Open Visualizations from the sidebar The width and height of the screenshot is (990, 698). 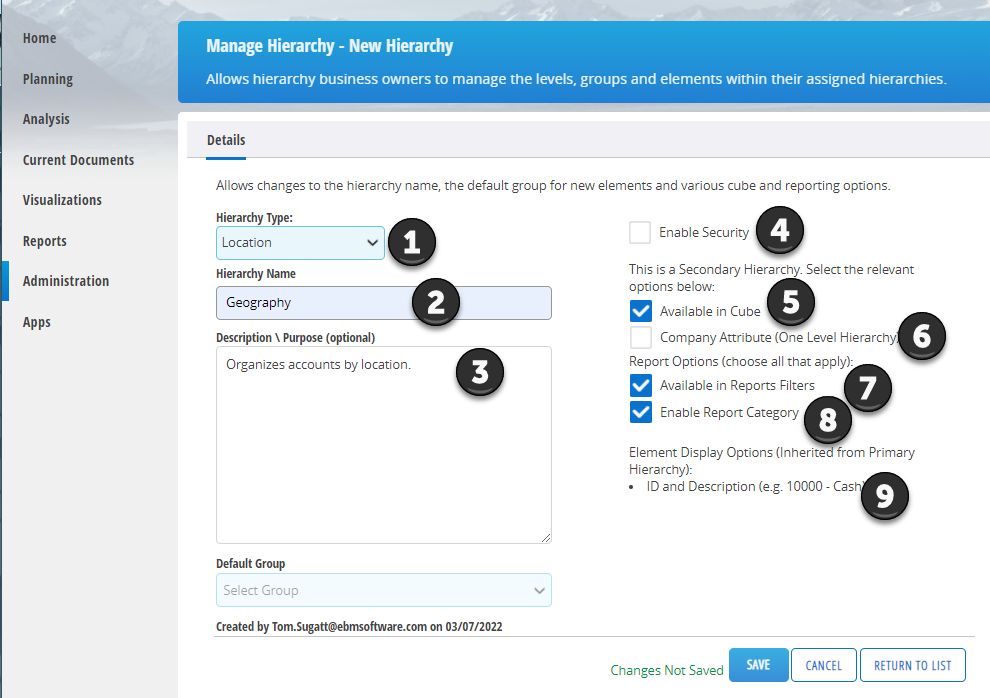point(62,200)
